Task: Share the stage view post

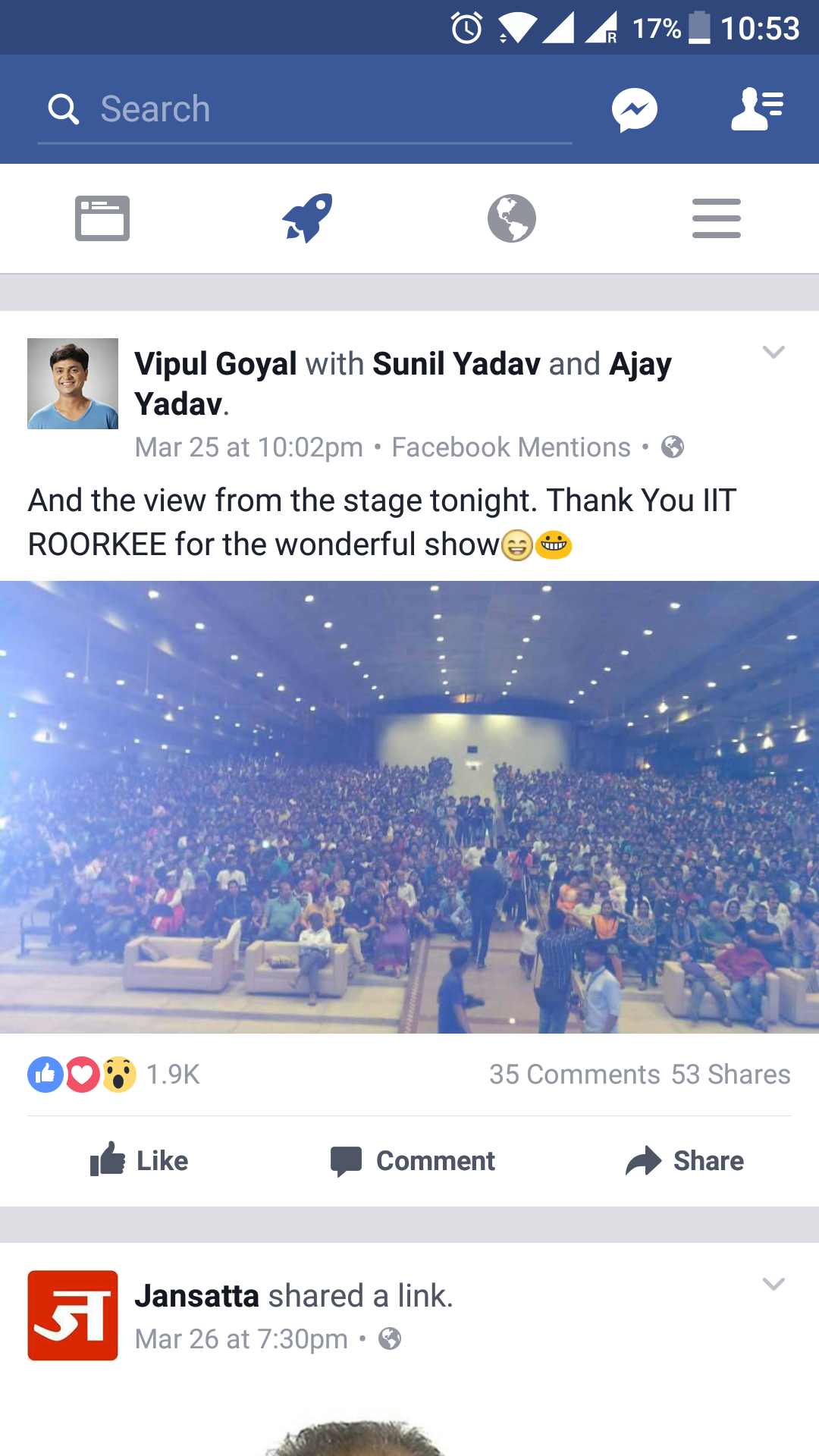Action: (x=685, y=1160)
